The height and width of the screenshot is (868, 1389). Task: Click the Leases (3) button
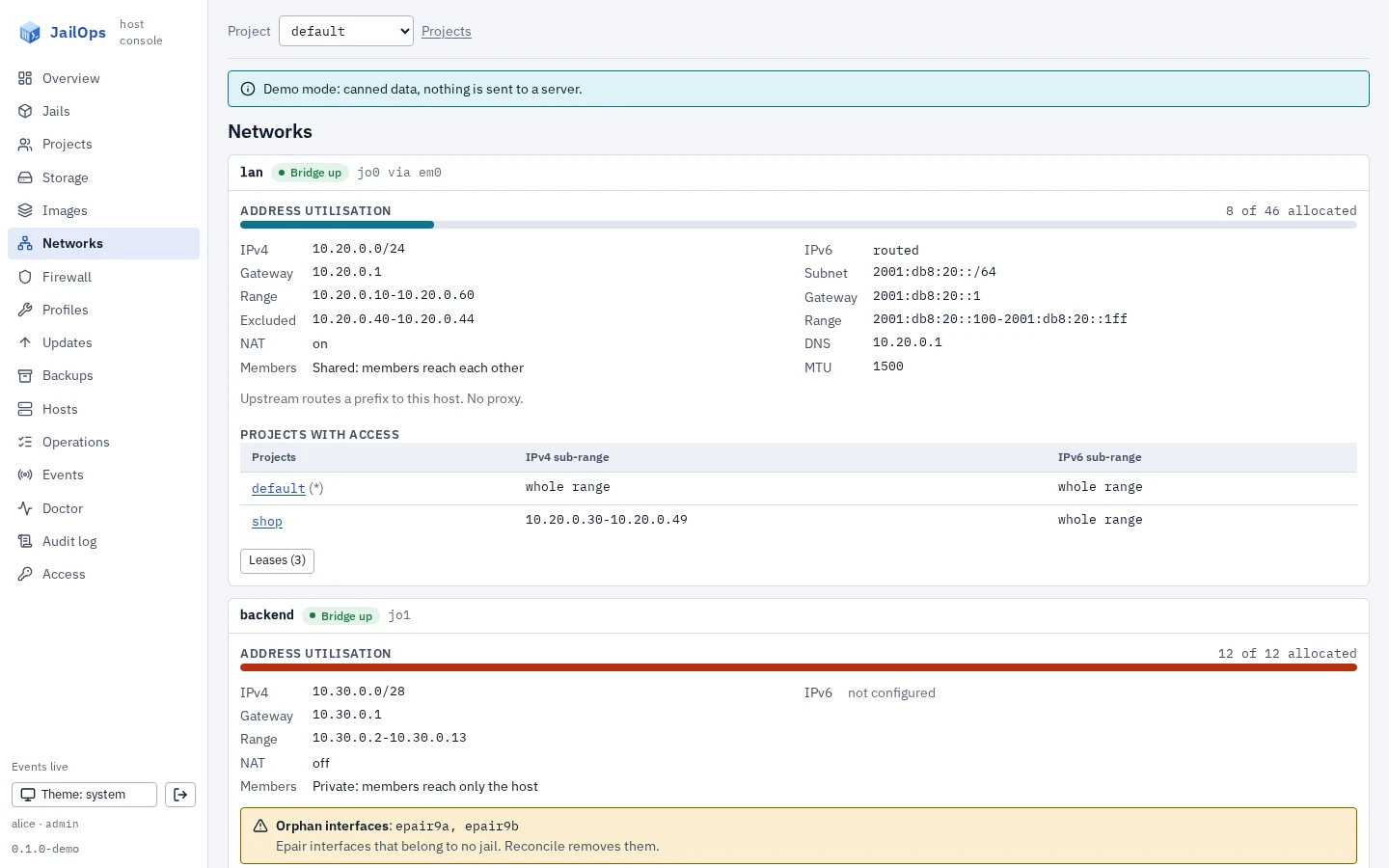pos(277,560)
